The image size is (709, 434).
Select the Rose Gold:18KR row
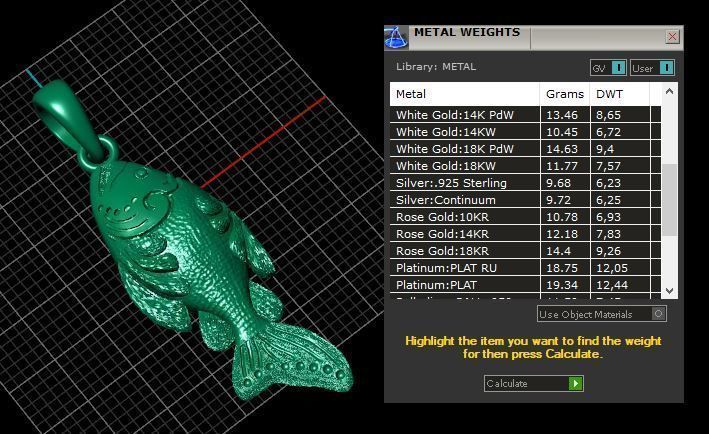[525, 251]
